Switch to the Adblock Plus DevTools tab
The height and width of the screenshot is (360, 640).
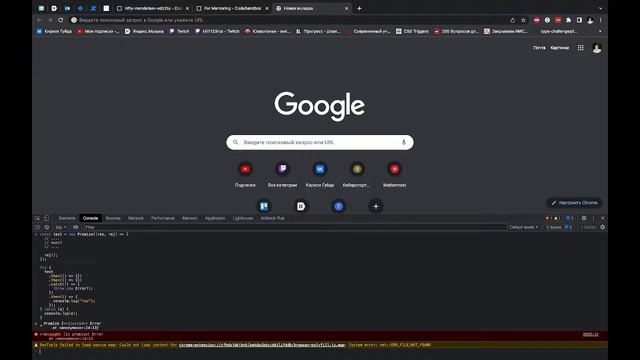273,218
